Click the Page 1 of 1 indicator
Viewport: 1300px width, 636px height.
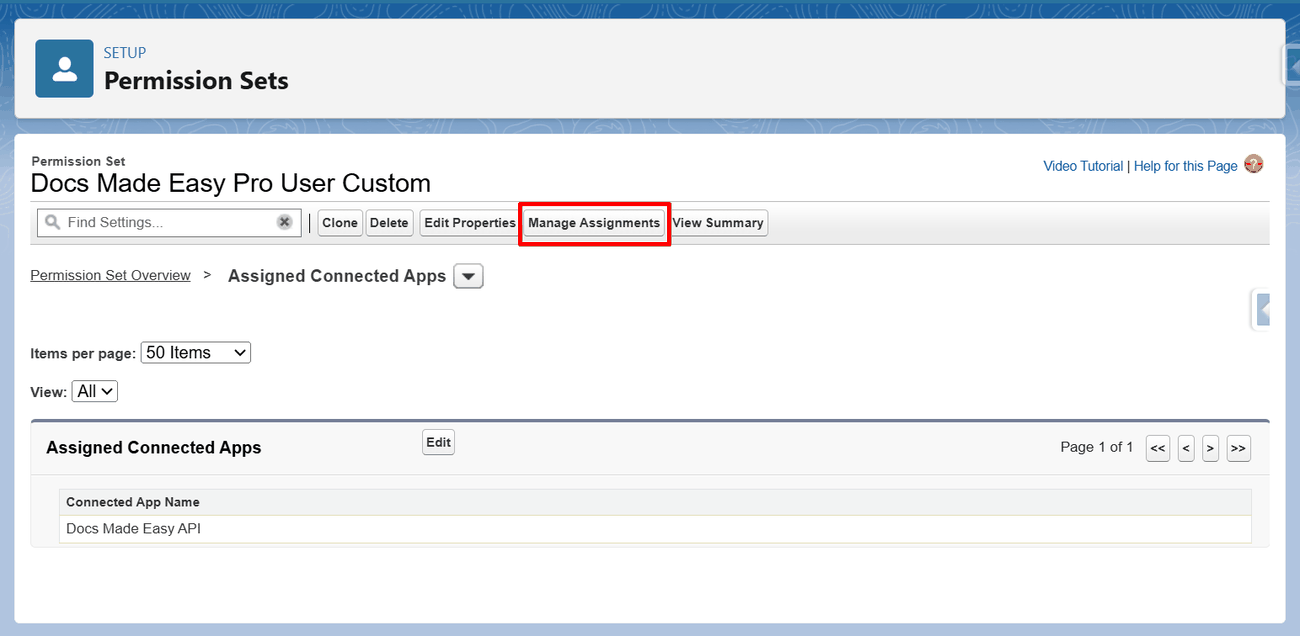[x=1097, y=447]
